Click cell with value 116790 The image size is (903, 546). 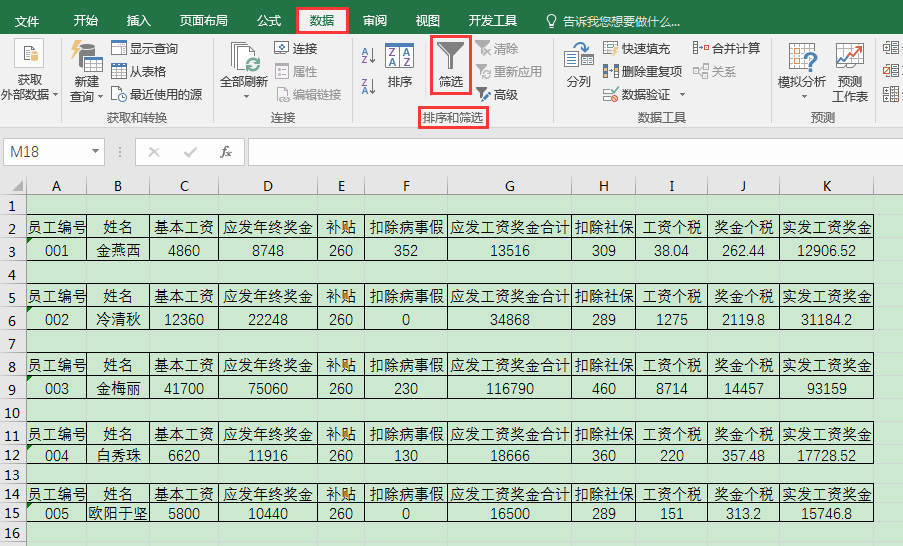click(510, 389)
